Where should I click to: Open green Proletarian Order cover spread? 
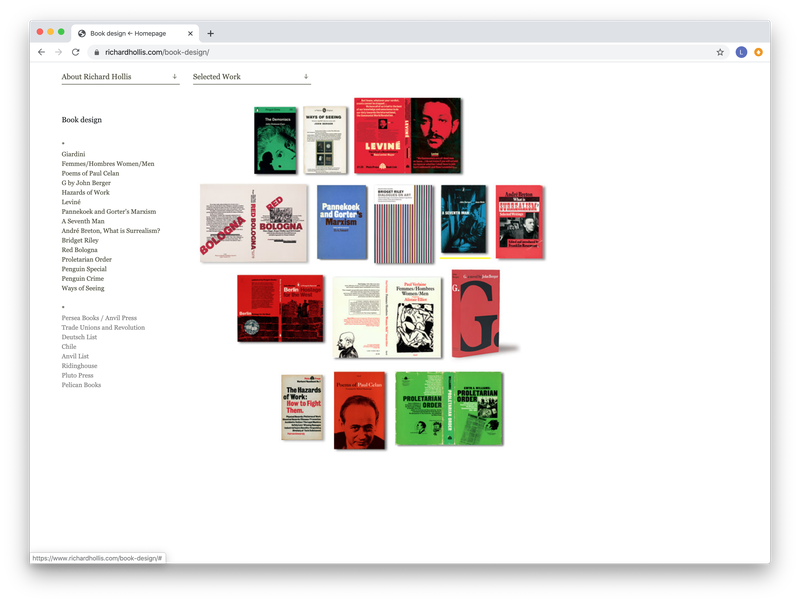449,408
